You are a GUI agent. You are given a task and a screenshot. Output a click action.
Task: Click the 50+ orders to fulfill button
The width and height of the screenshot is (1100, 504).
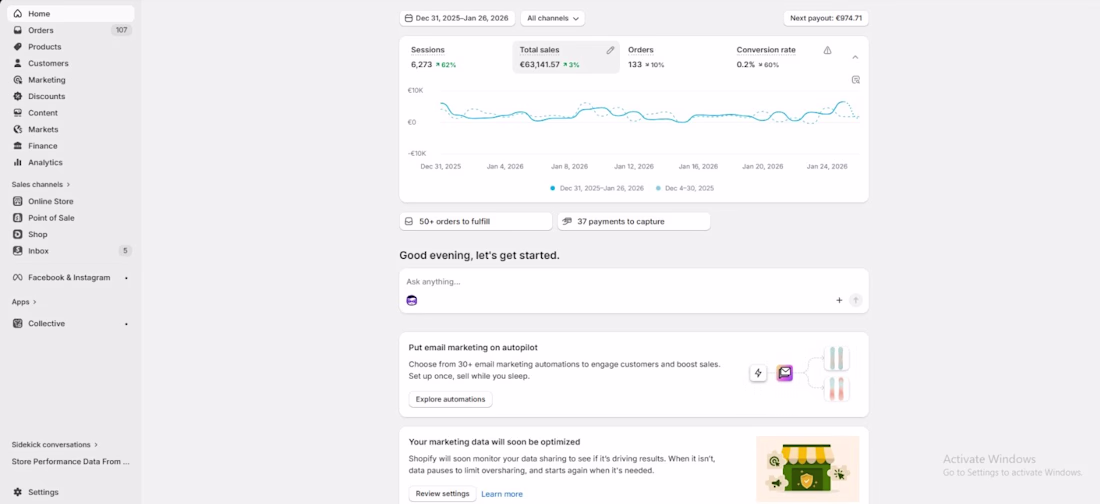(475, 221)
